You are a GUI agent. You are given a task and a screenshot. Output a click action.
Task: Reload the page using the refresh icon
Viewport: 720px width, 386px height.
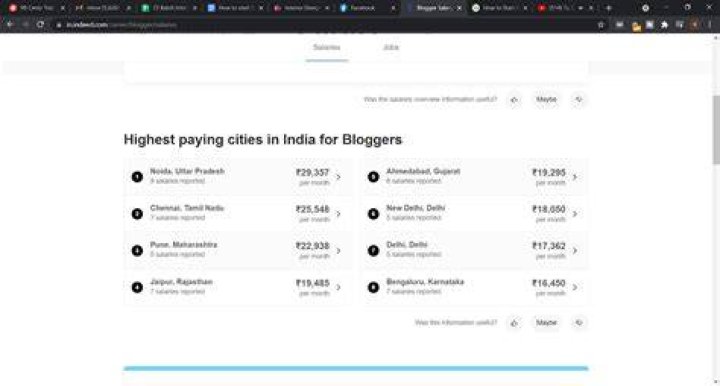(40, 25)
